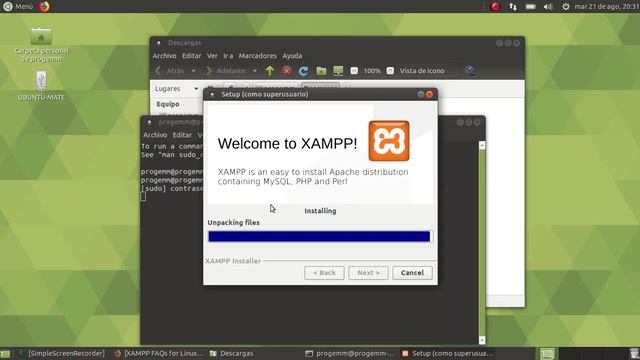The height and width of the screenshot is (360, 640).
Task: Click the Welcome to XAMPP! heading
Action: [x=287, y=144]
